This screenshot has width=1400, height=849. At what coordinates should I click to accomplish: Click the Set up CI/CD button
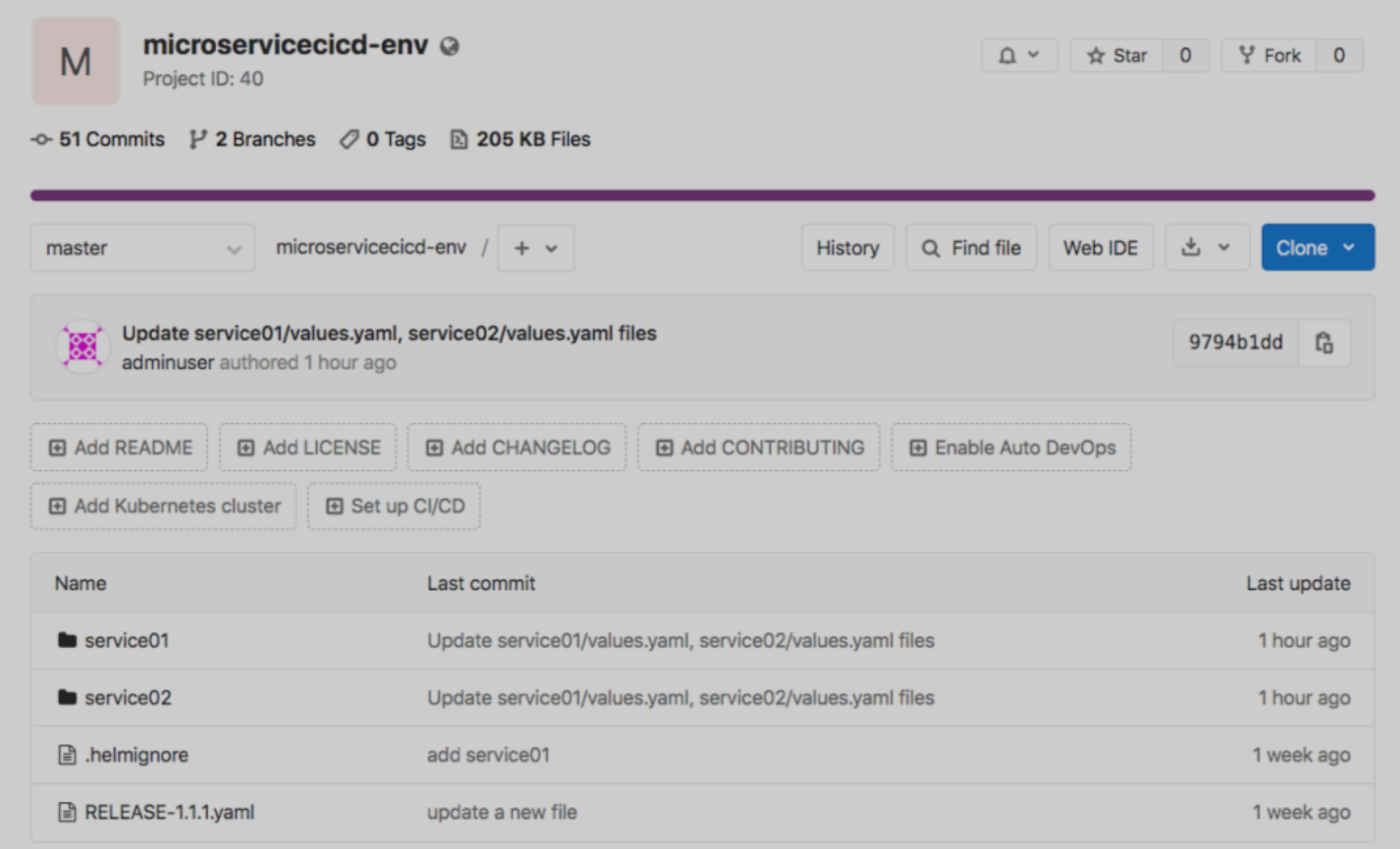click(394, 506)
